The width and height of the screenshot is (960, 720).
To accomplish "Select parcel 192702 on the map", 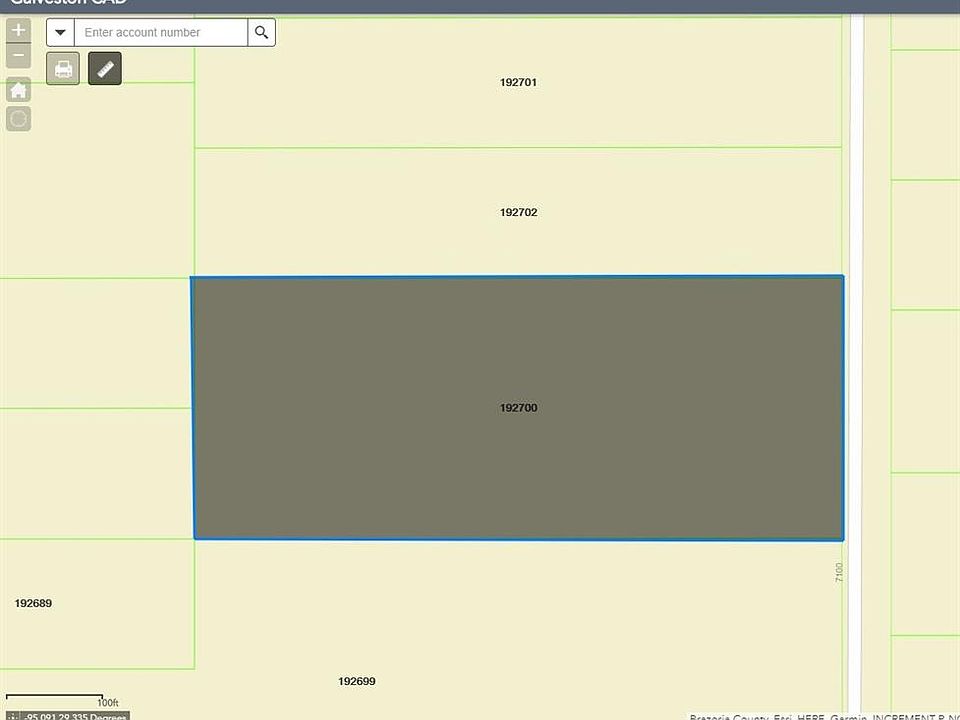I will pos(518,212).
